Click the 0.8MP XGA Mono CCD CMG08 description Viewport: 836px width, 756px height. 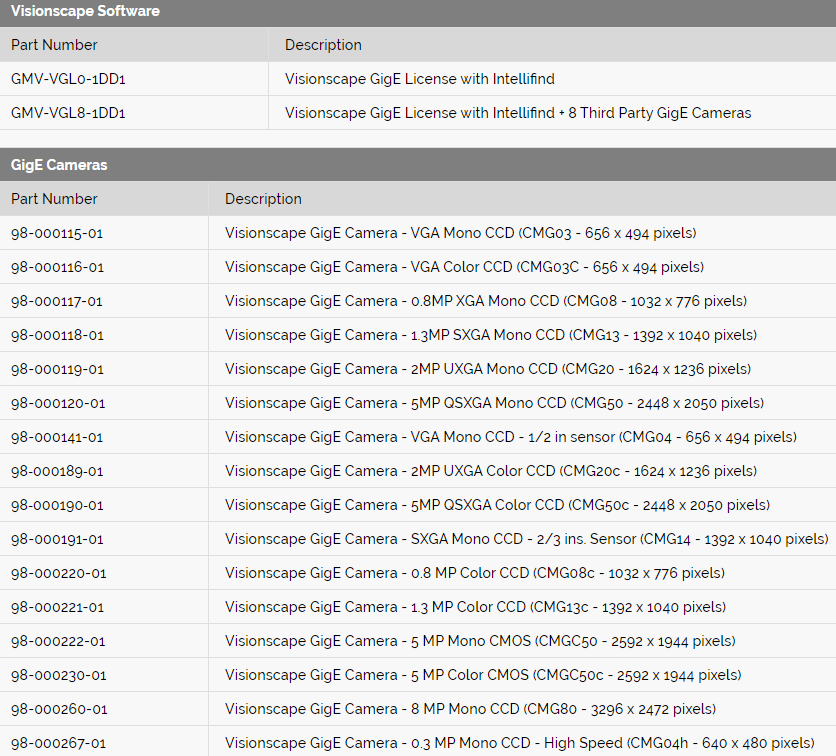point(486,302)
